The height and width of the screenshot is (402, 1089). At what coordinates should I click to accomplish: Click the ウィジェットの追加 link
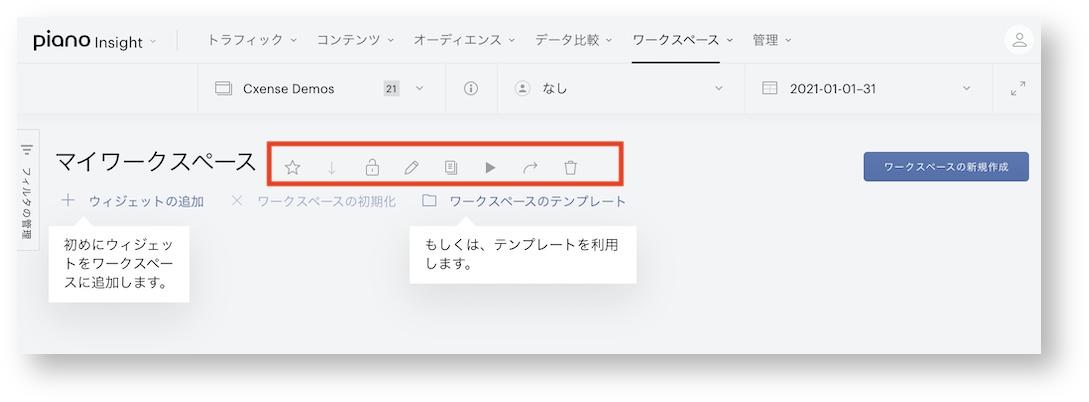point(146,201)
